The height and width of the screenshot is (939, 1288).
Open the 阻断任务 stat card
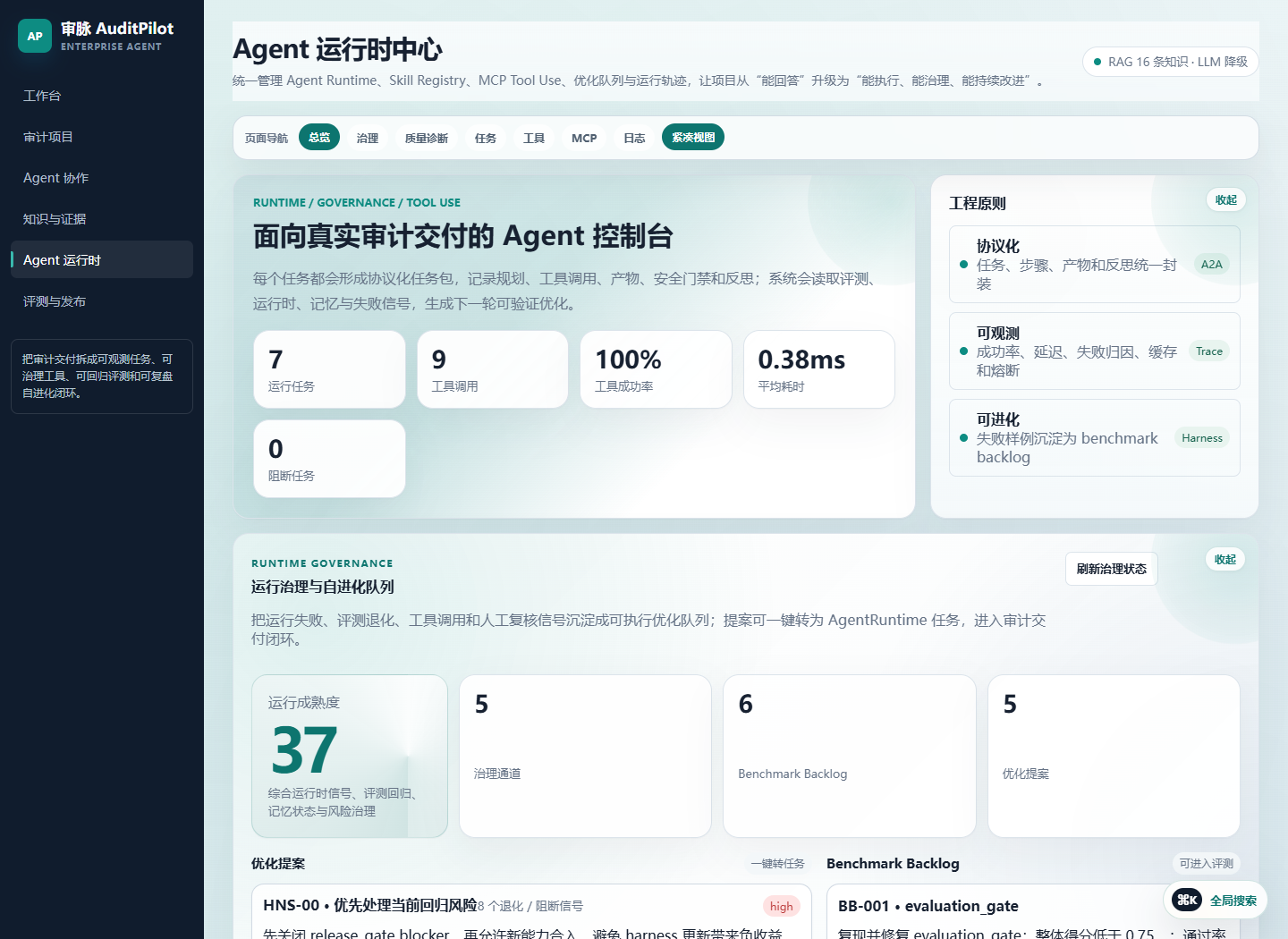(x=329, y=459)
